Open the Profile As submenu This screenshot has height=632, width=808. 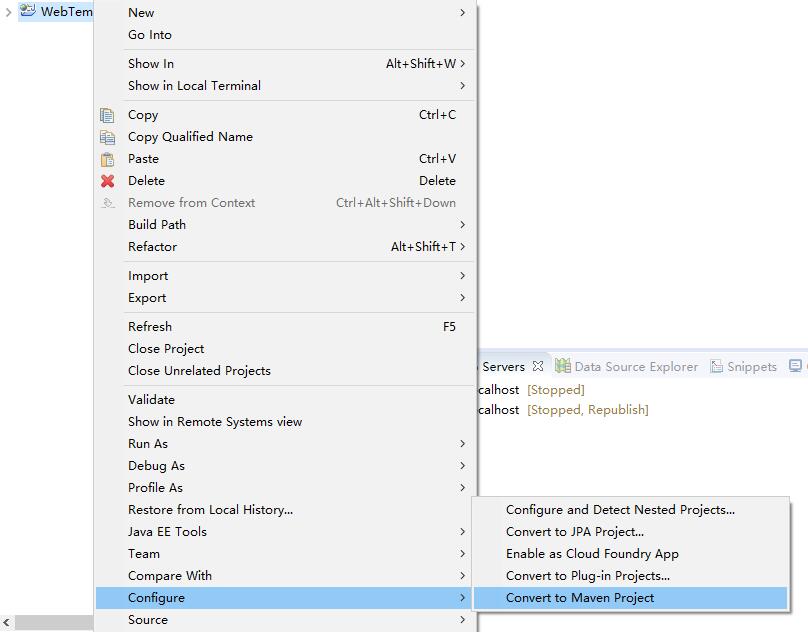(x=285, y=488)
